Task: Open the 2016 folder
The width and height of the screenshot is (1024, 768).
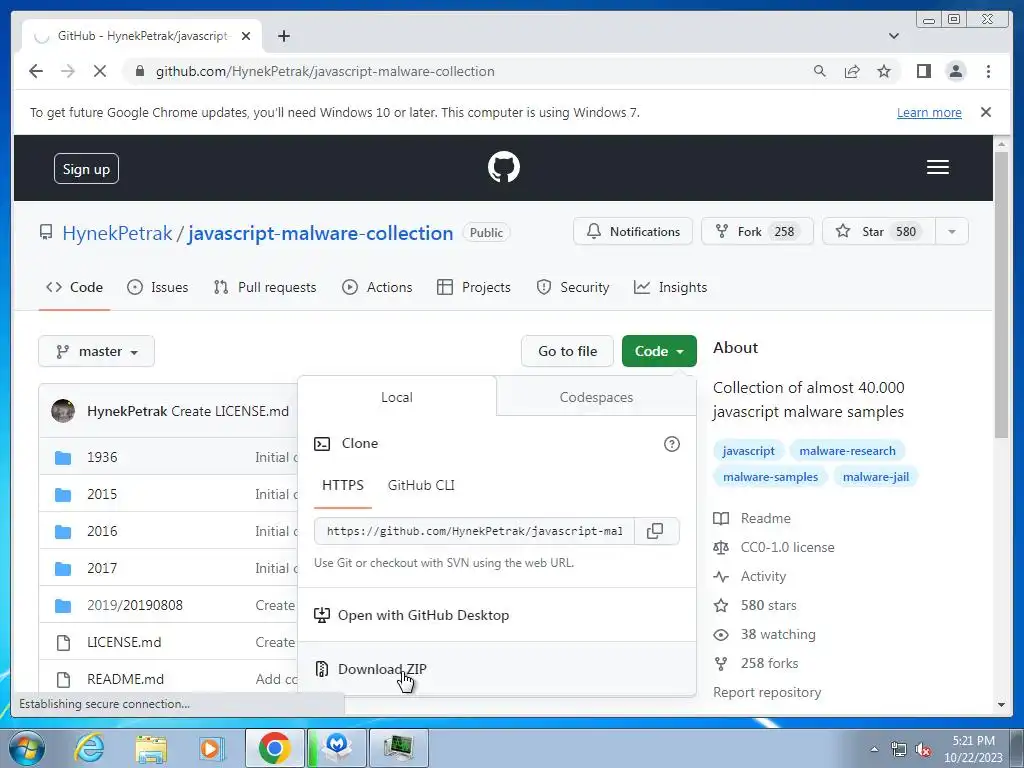Action: click(x=103, y=531)
